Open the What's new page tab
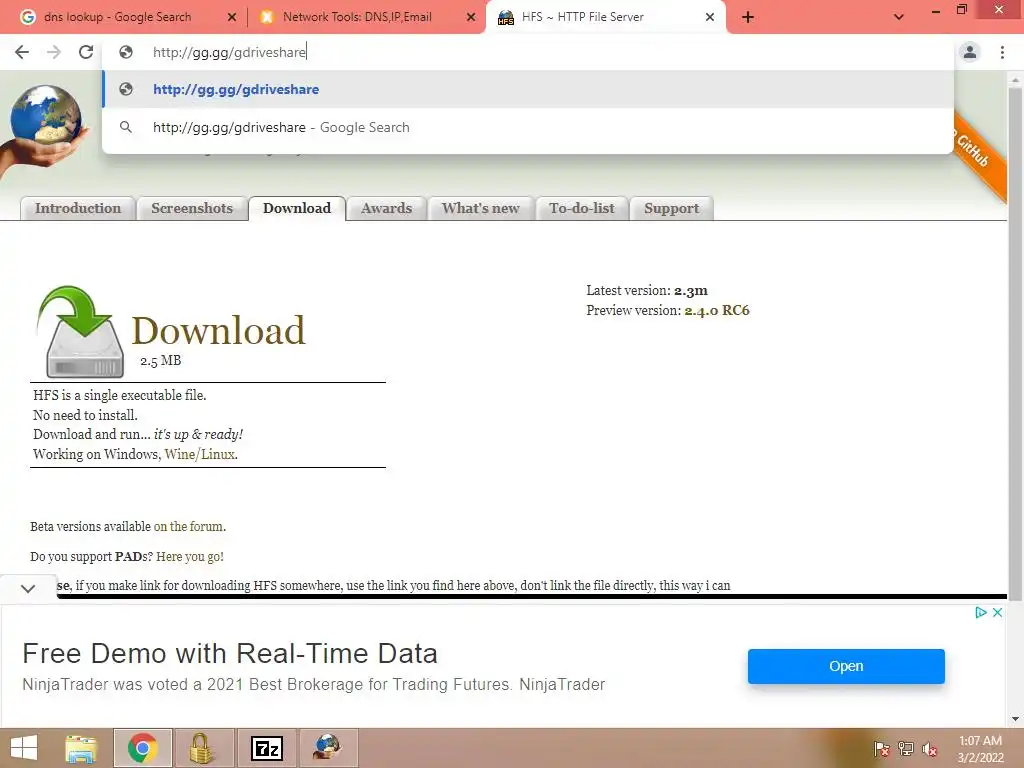The height and width of the screenshot is (768, 1024). (x=481, y=208)
